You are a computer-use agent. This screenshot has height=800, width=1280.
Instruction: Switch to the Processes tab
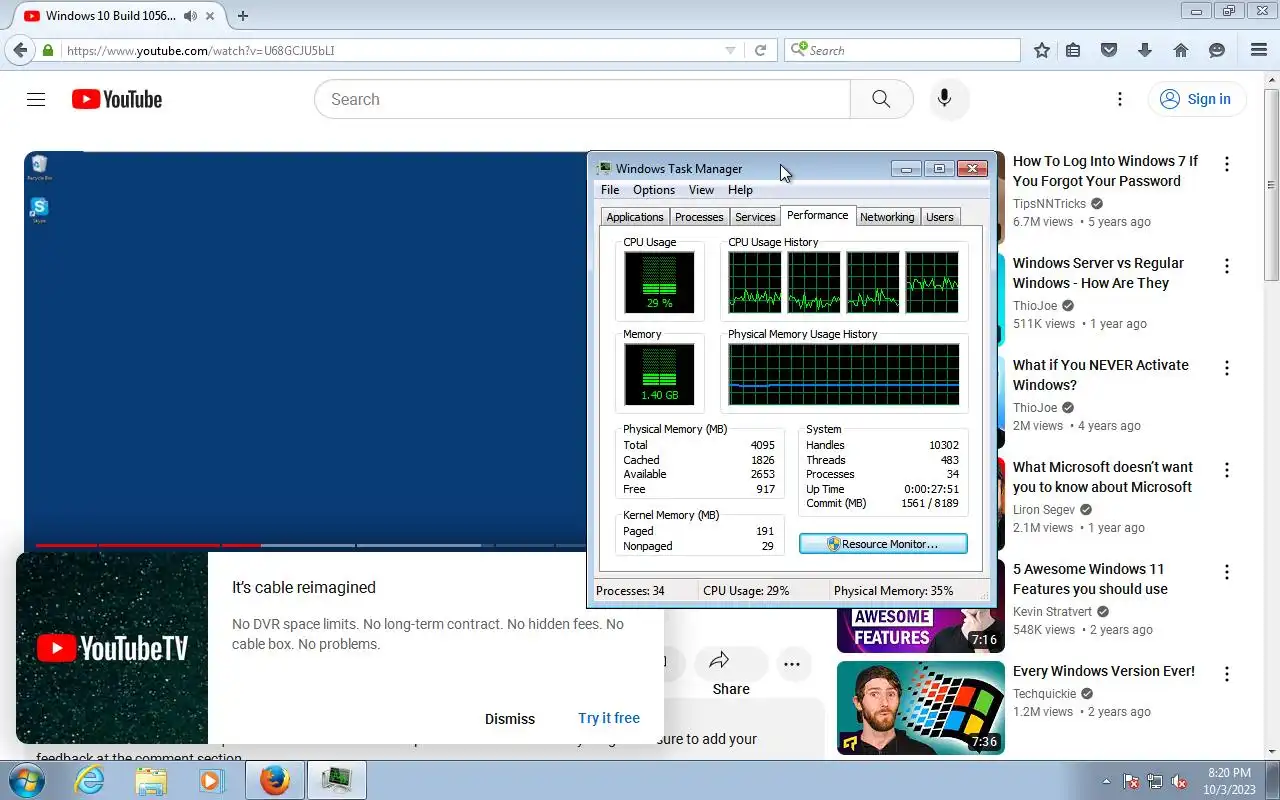click(x=699, y=217)
